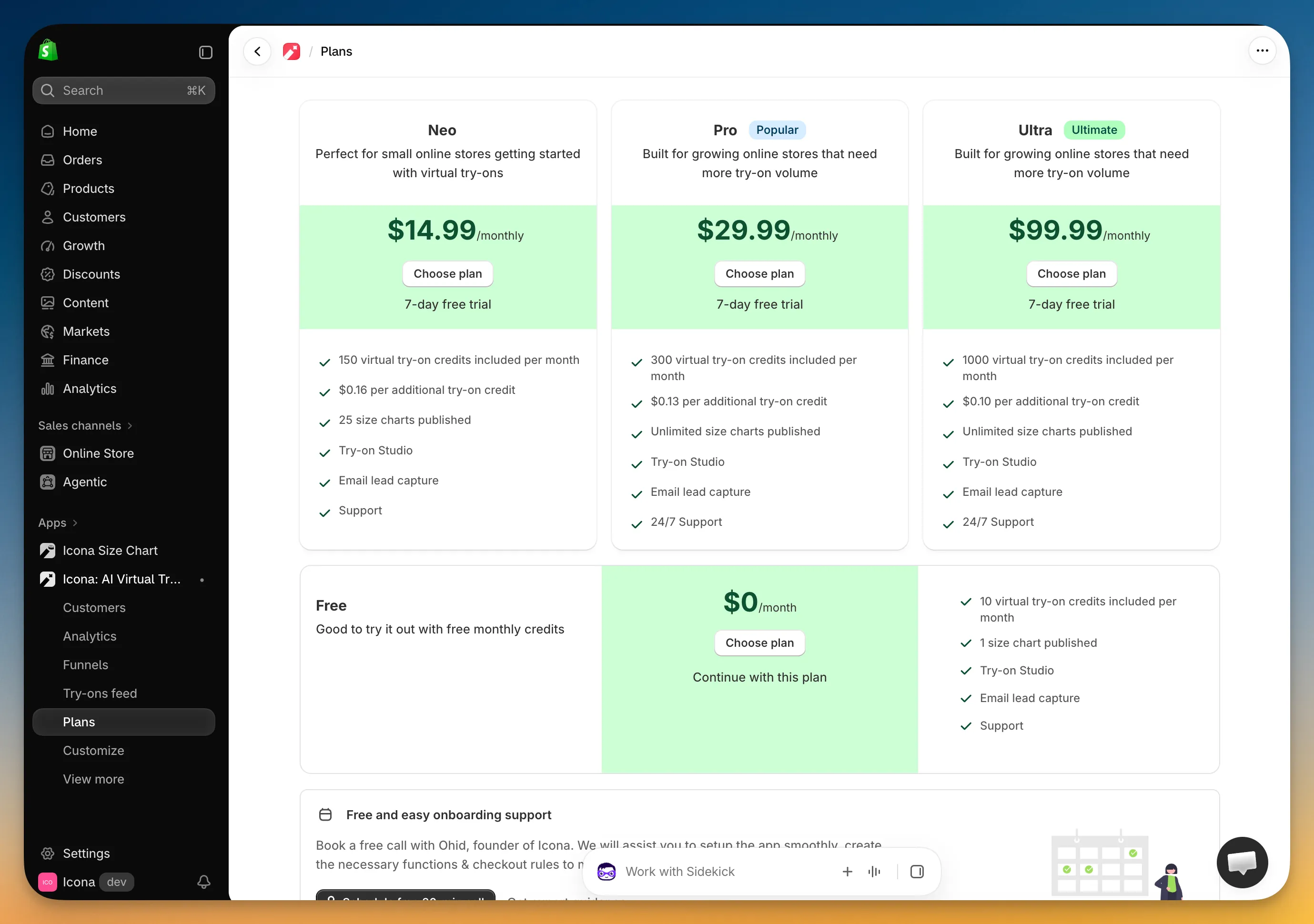Open Agentic channel
The height and width of the screenshot is (924, 1314).
tap(123, 482)
